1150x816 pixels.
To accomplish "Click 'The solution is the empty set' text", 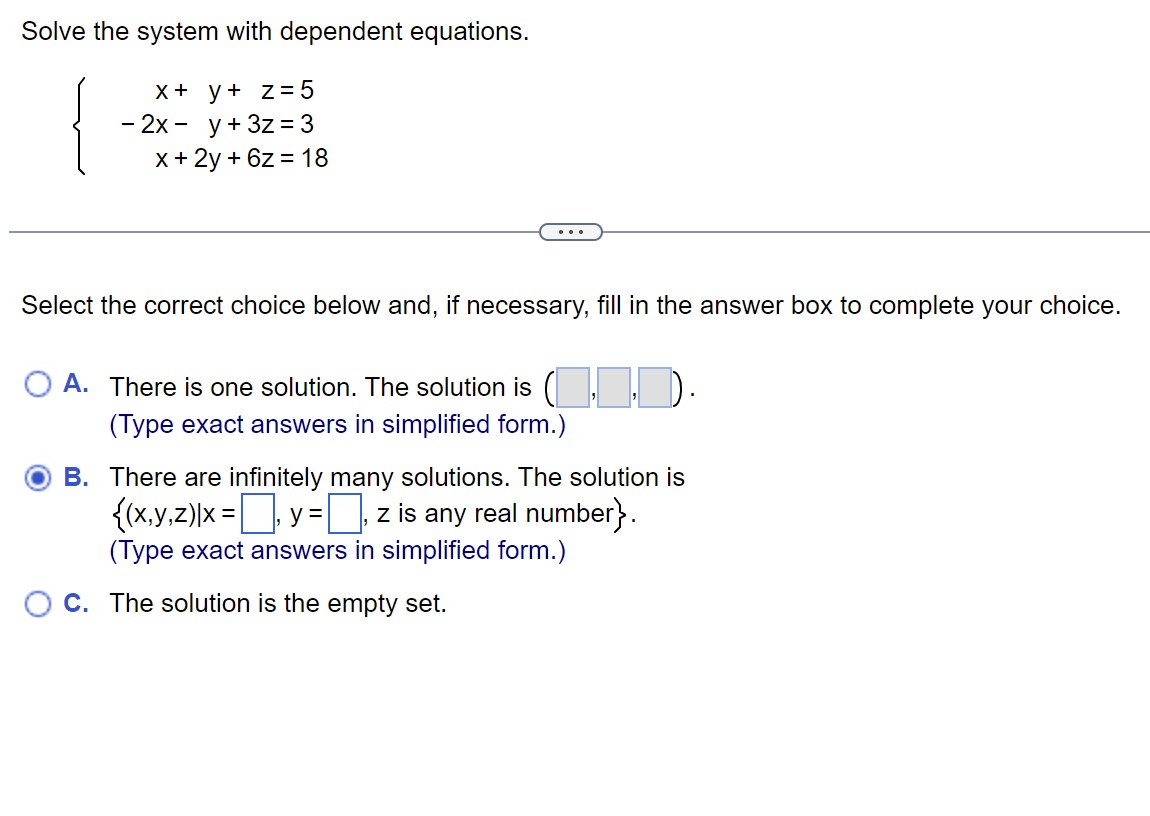I will (x=275, y=603).
